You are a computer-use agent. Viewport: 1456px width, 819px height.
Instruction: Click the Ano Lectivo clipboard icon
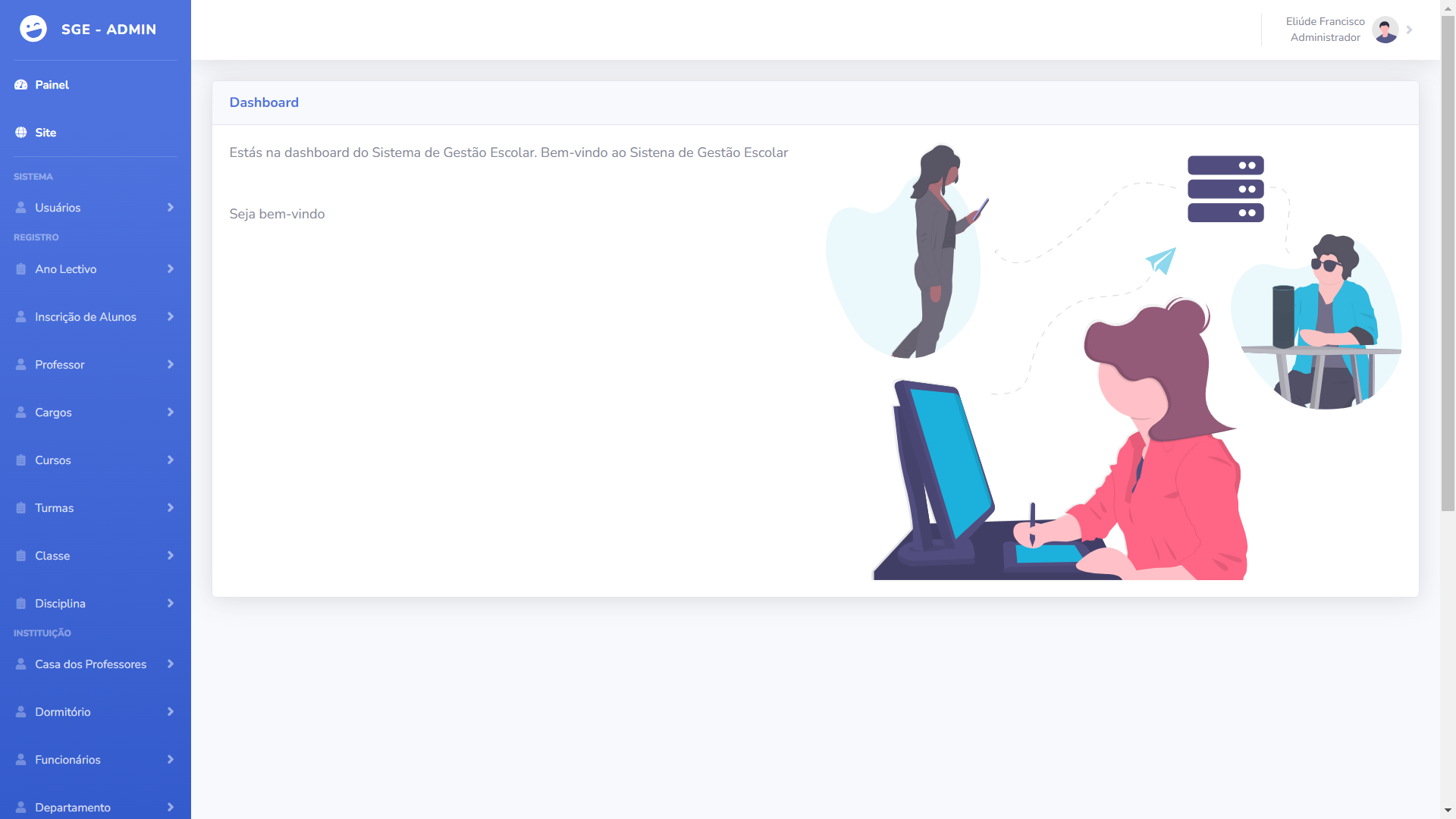click(x=21, y=269)
